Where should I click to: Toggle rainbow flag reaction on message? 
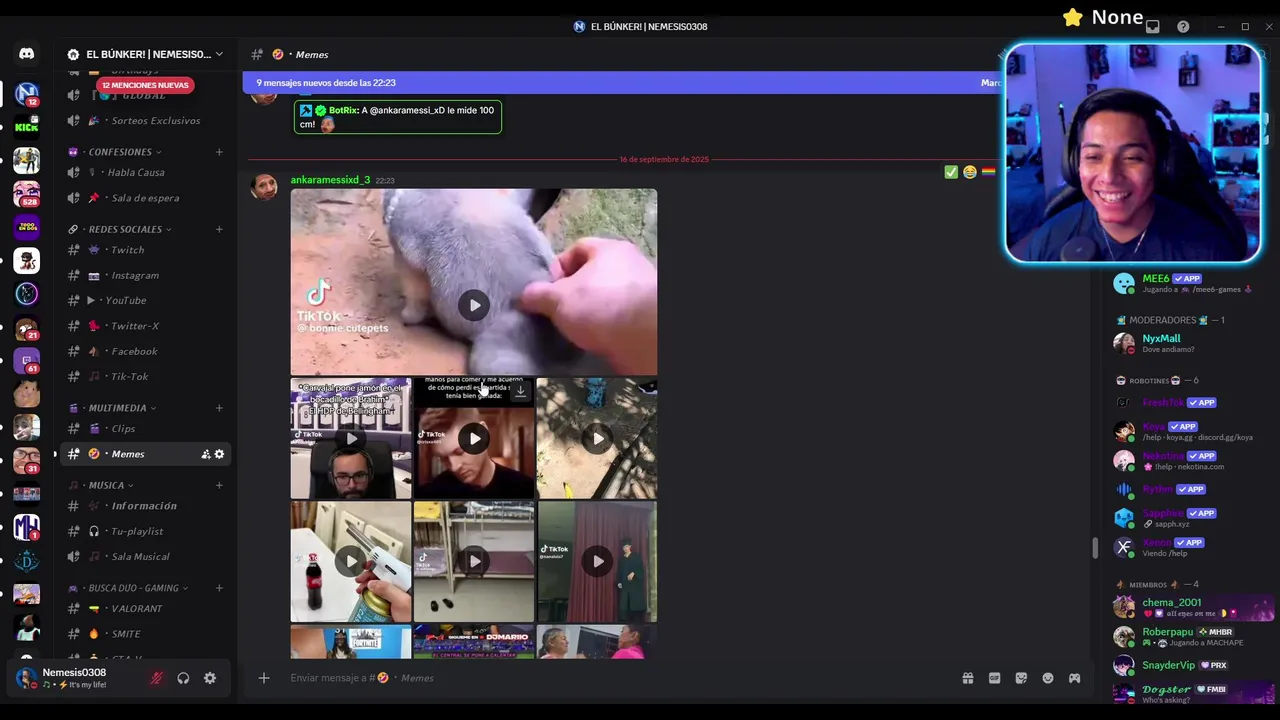tap(988, 172)
